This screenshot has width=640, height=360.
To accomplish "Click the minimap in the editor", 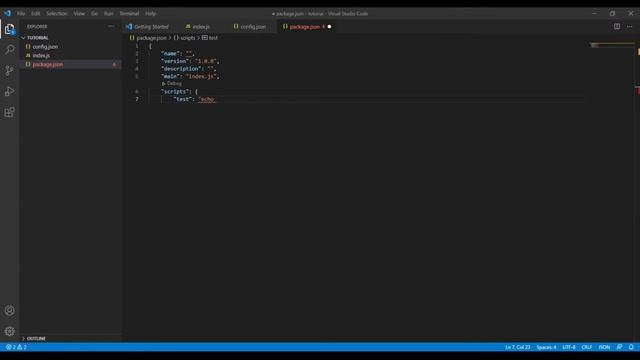I will pyautogui.click(x=612, y=45).
